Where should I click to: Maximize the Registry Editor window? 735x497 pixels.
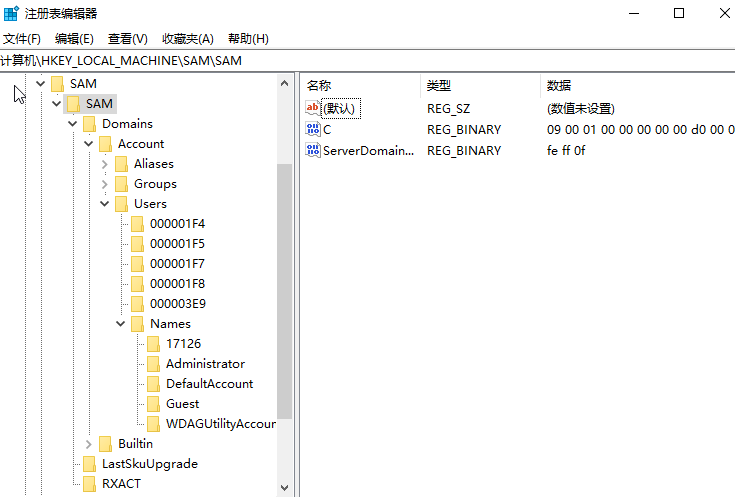coord(679,14)
